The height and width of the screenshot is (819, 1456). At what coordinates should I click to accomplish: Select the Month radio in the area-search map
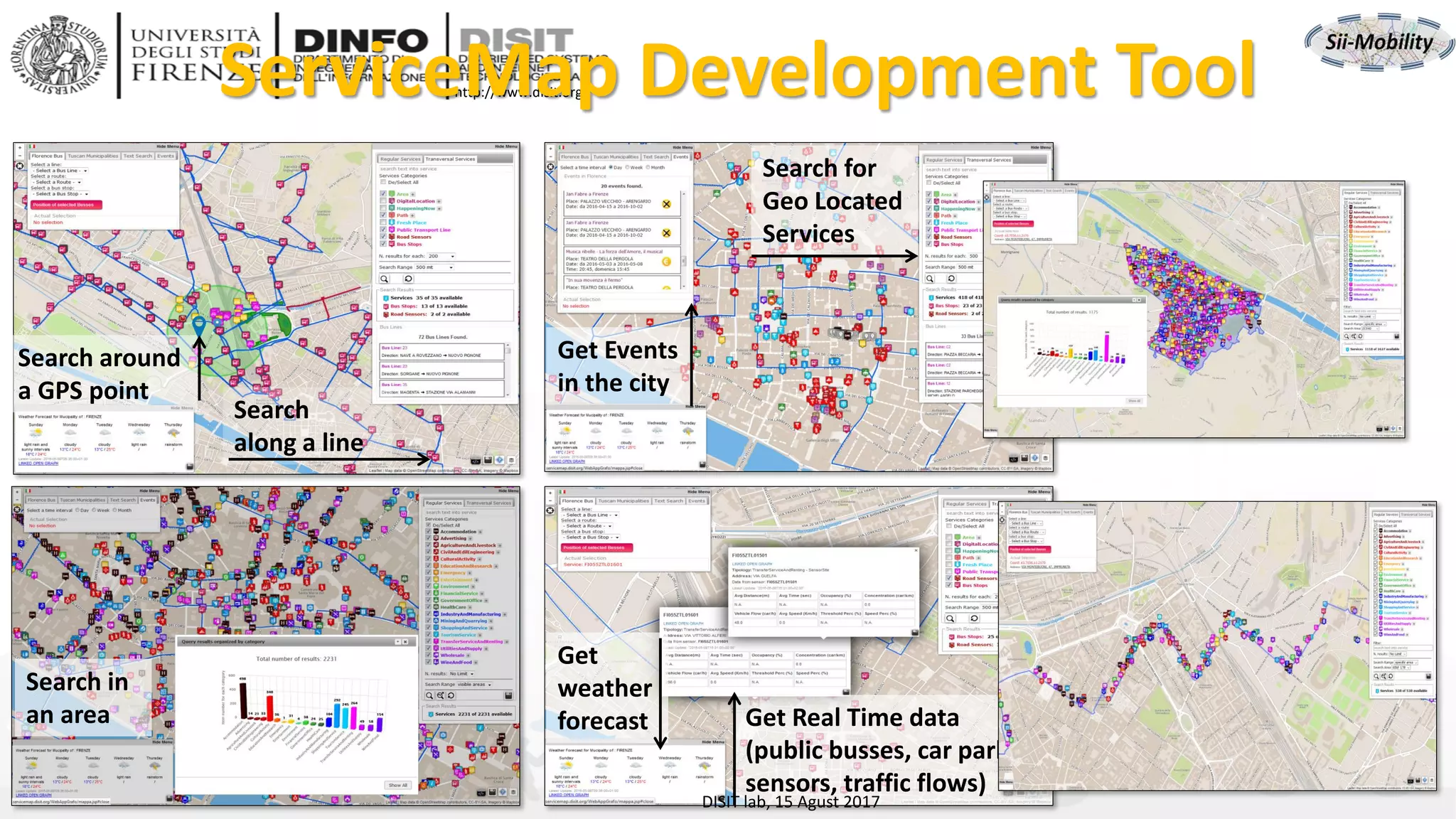pyautogui.click(x=114, y=510)
